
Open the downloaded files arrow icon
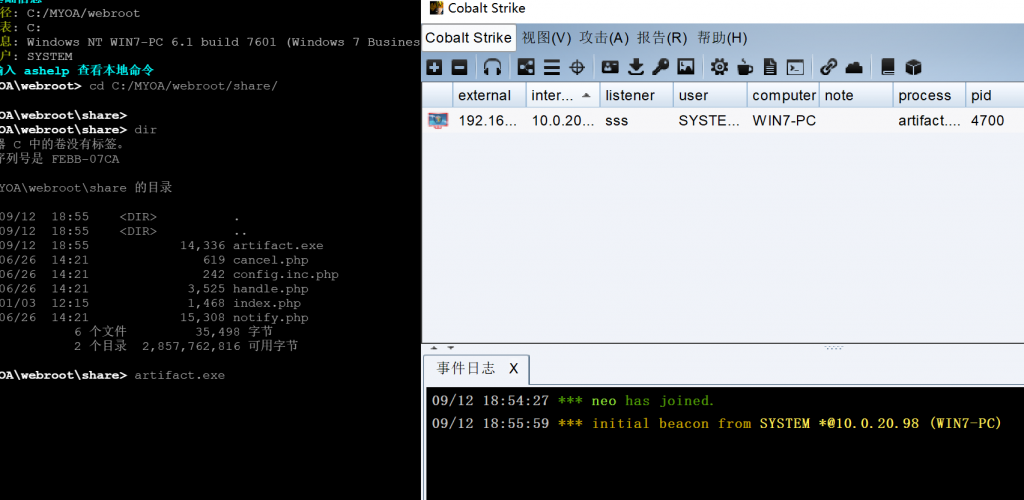click(x=636, y=67)
